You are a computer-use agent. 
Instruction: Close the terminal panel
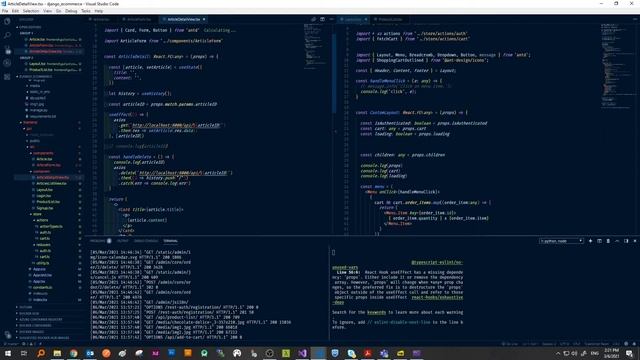point(635,241)
